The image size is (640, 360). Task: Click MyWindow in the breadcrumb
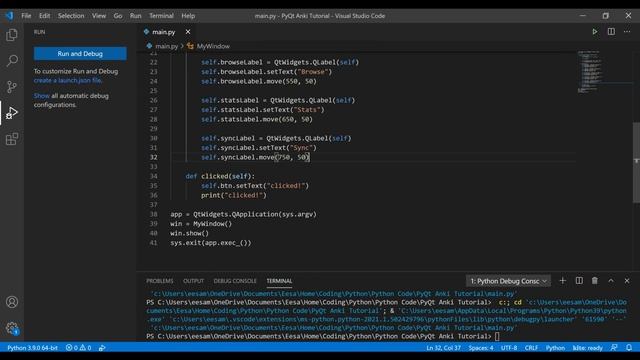(213, 46)
